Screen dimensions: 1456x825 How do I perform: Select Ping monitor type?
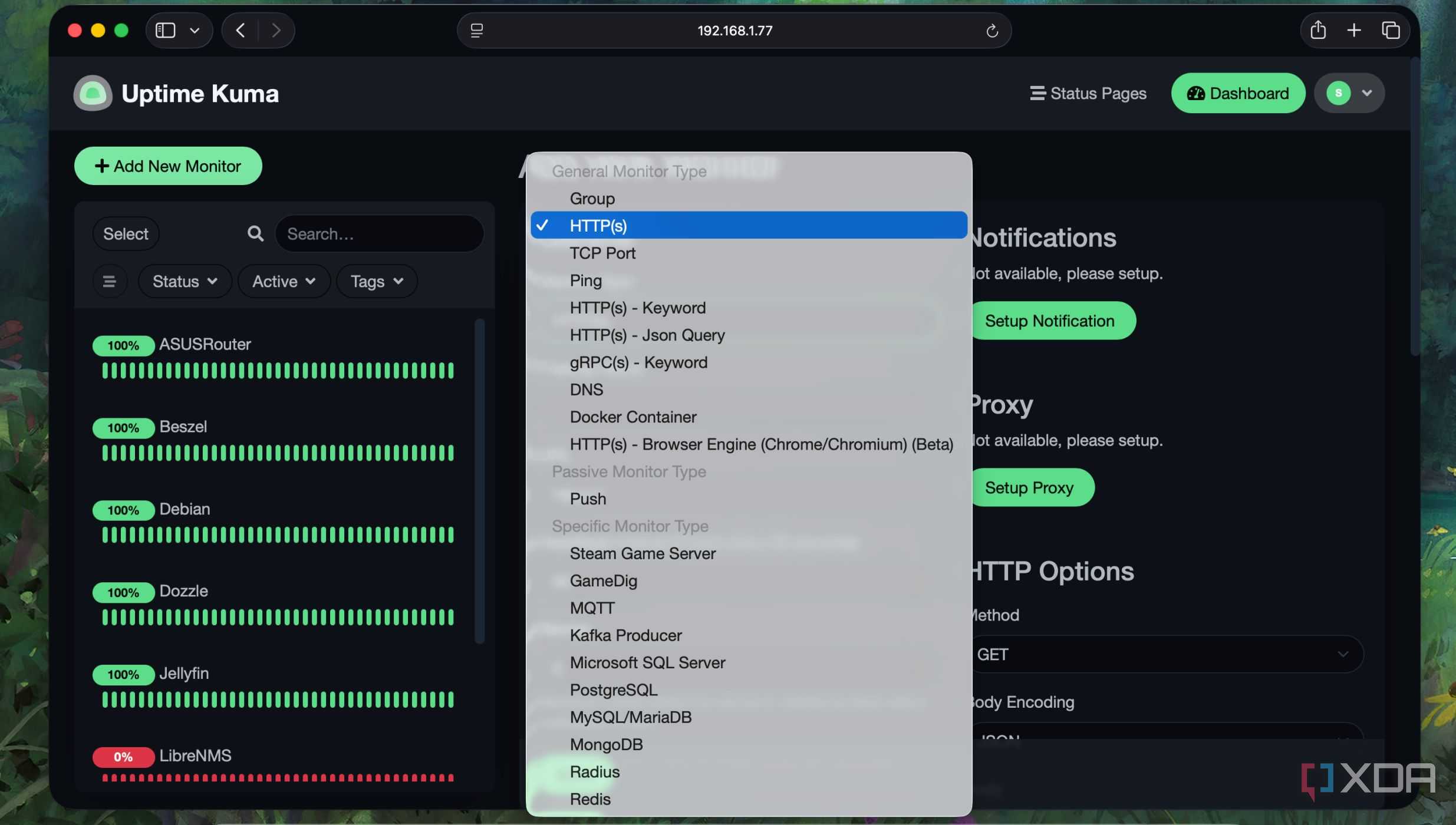pos(749,280)
